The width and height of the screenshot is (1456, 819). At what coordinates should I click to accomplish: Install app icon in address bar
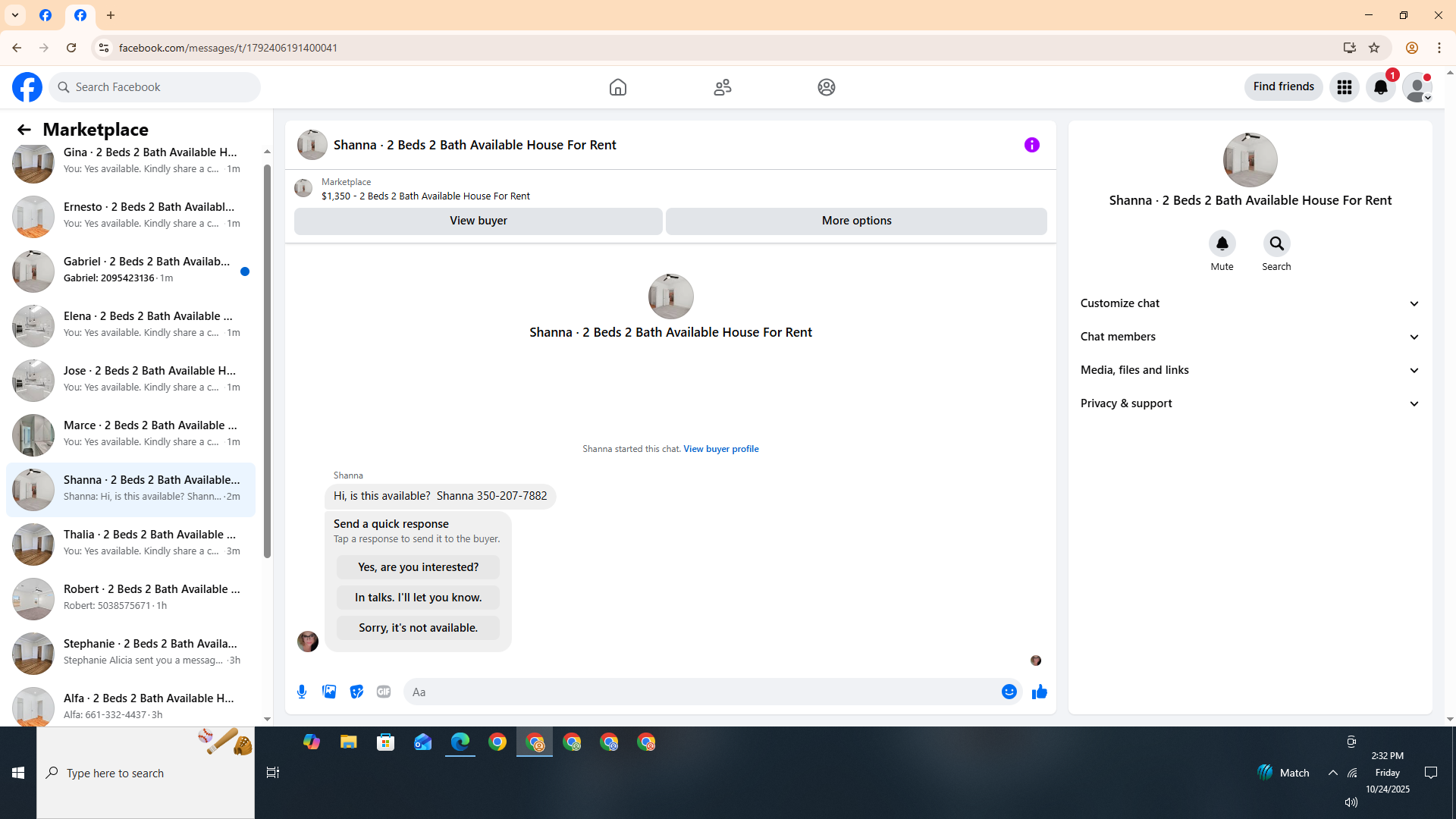point(1349,48)
